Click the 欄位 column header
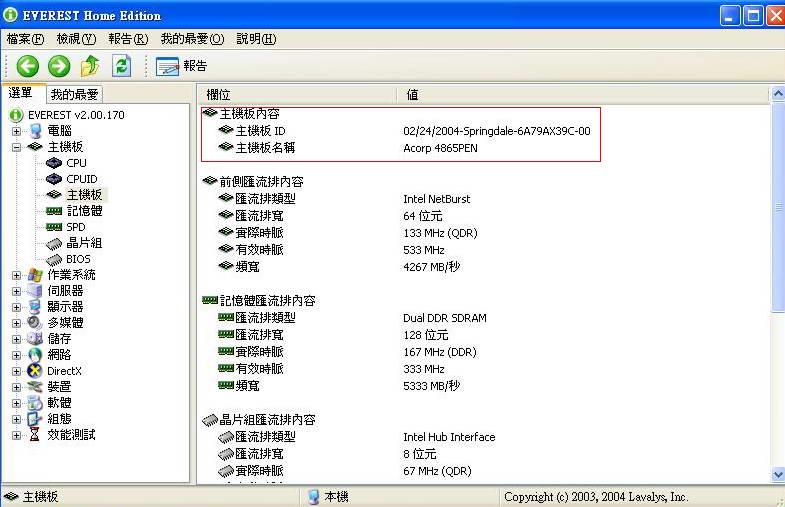The height and width of the screenshot is (507, 785). 296,95
